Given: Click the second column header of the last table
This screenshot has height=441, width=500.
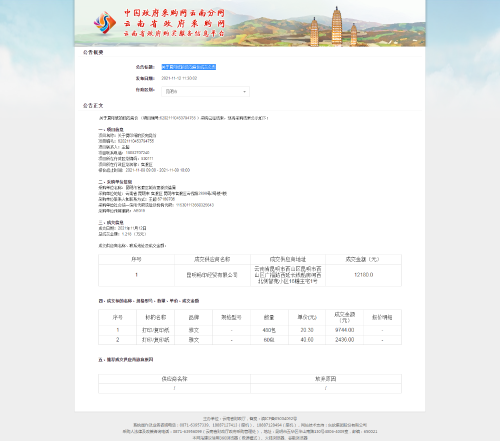Looking at the screenshot, I should click(326, 379).
